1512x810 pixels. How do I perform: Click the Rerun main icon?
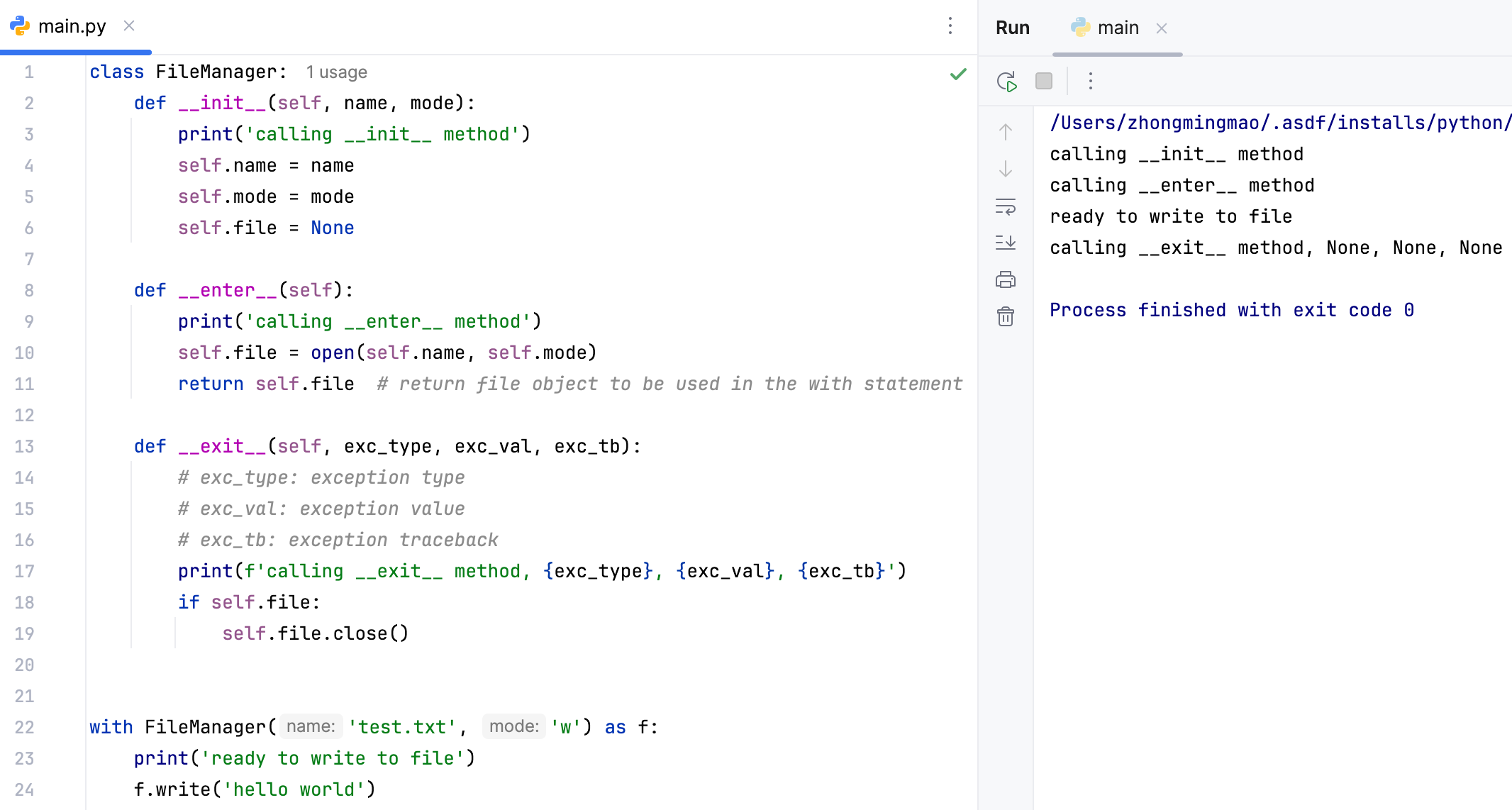[x=1006, y=82]
